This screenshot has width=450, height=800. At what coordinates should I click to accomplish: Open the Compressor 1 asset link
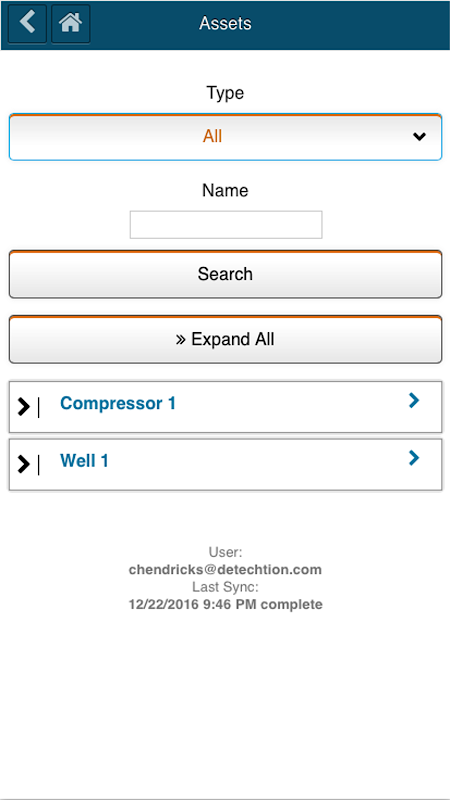[x=118, y=404]
